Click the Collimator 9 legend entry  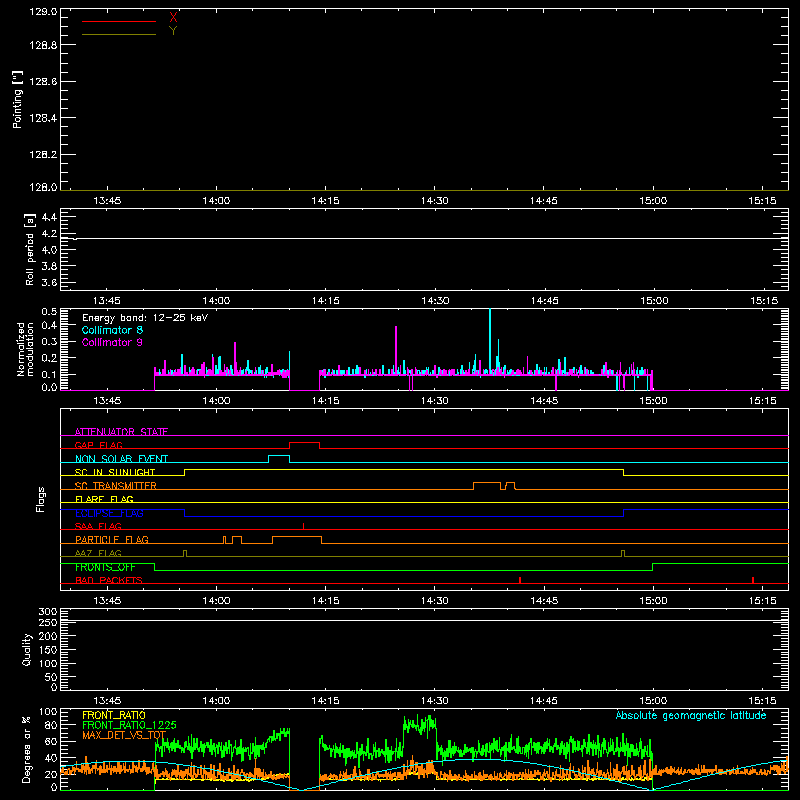(112, 342)
